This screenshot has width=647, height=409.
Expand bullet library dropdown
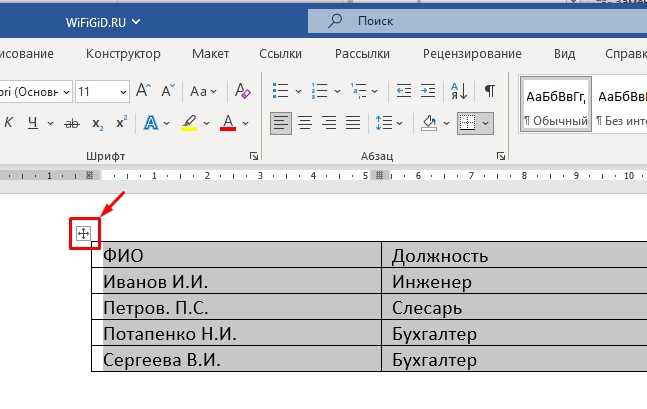298,91
